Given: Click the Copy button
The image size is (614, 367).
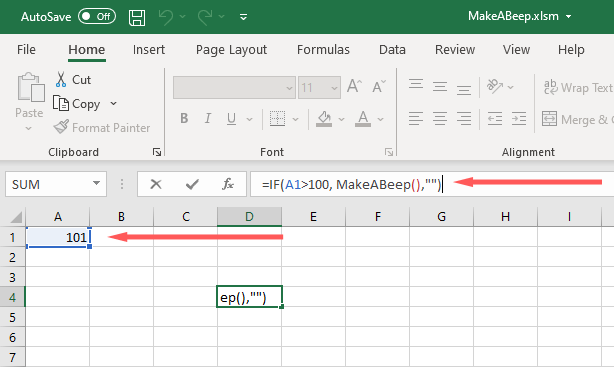Looking at the screenshot, I should [x=77, y=104].
